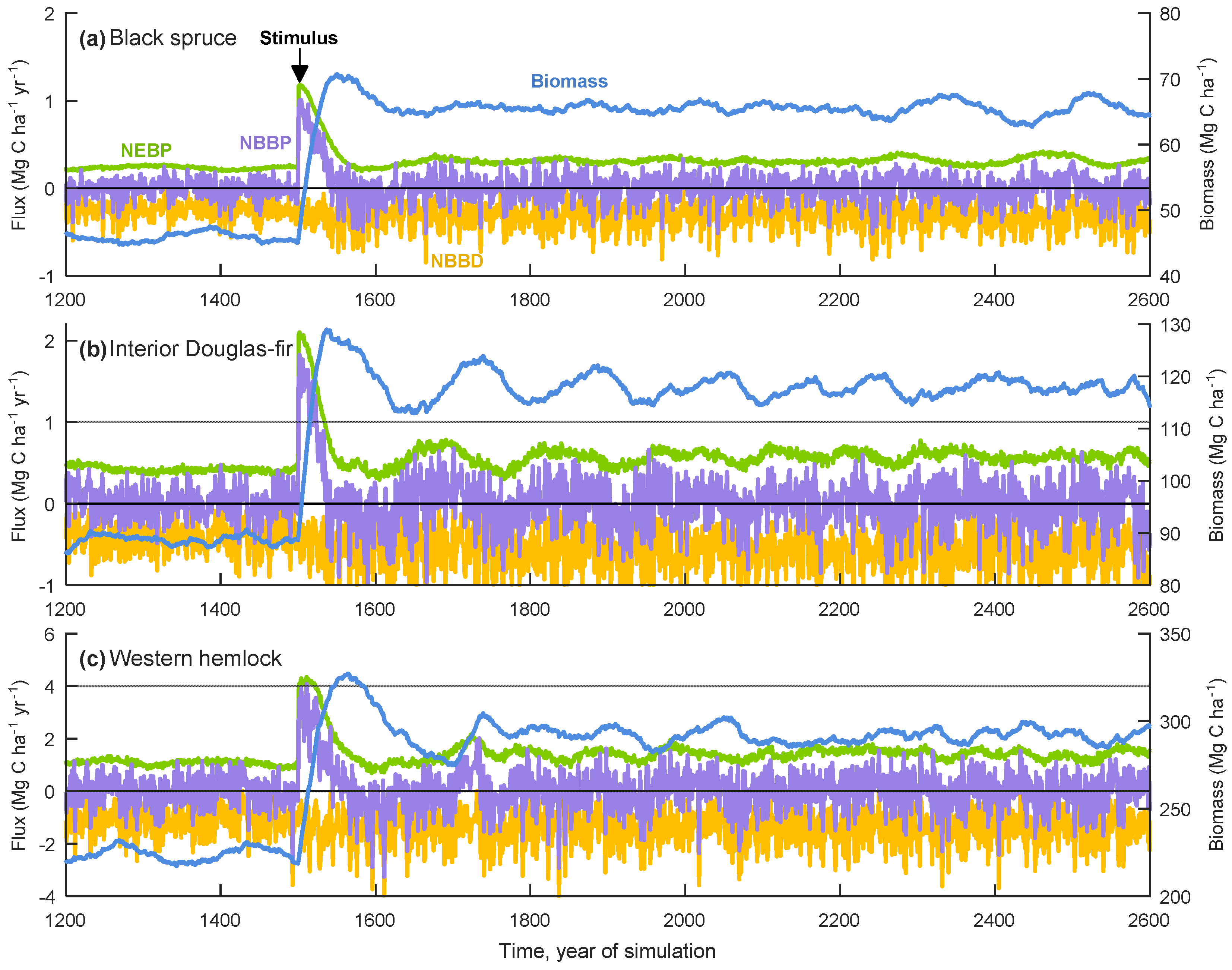Click the 6 value on panel (c) Flux axis
The image size is (1232, 970).
click(50, 634)
